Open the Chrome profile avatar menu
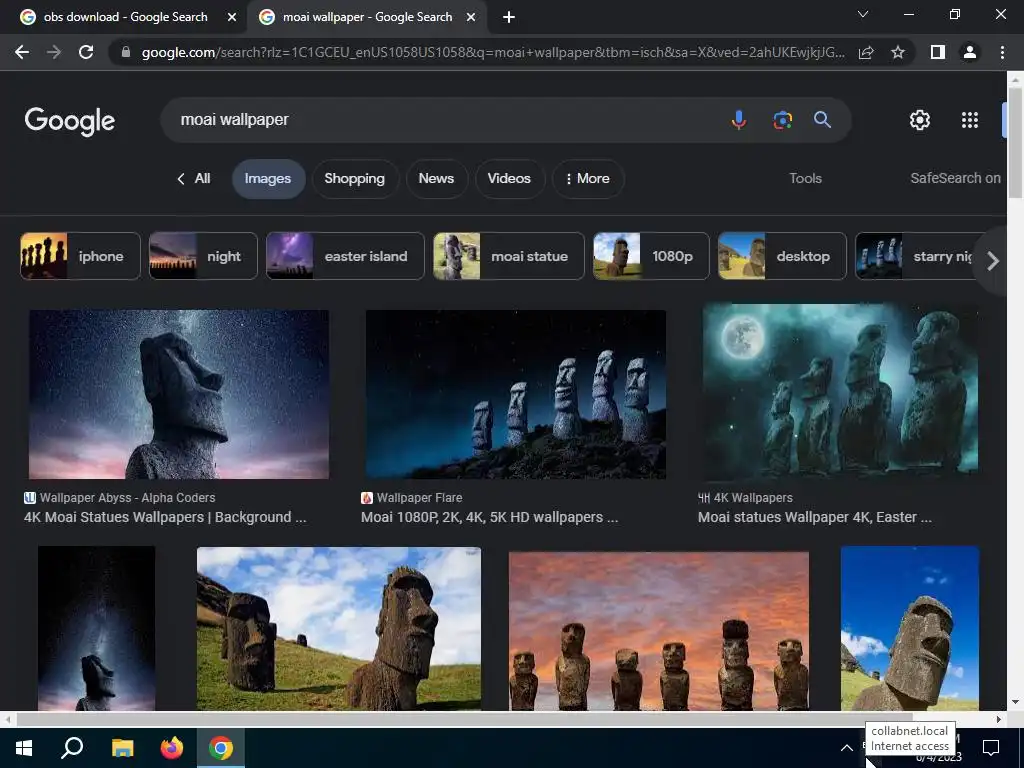1024x768 pixels. click(970, 52)
